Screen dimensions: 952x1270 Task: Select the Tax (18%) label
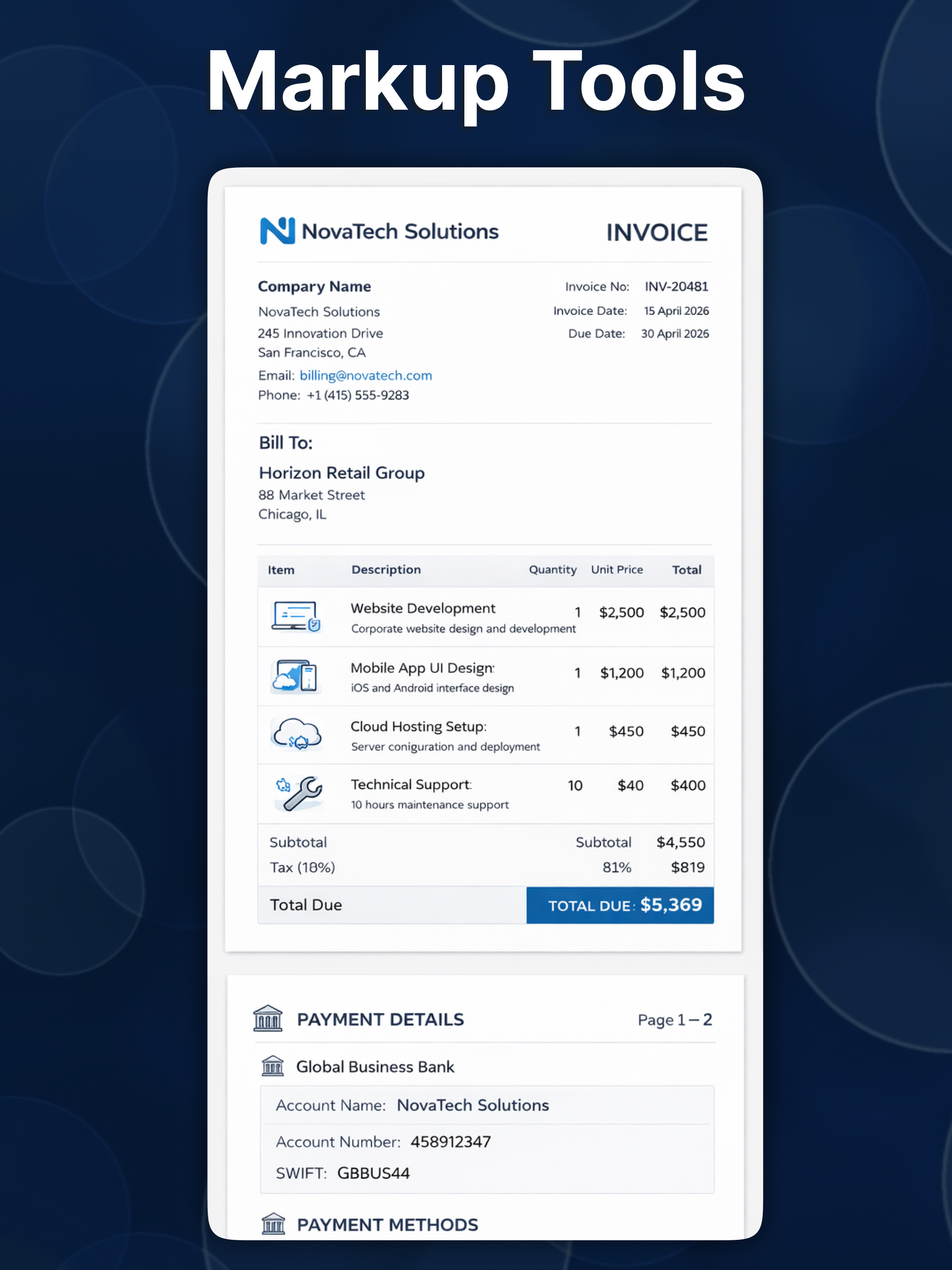[x=303, y=867]
